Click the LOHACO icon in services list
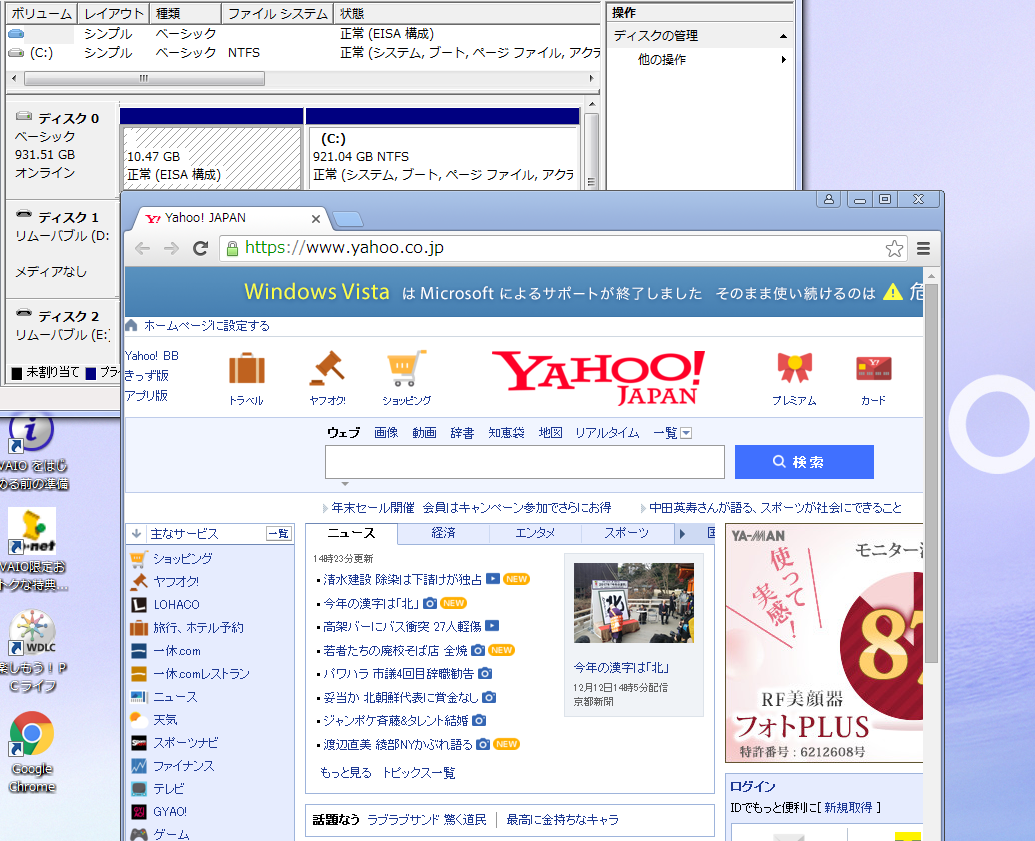Viewport: 1035px width, 841px height. (139, 605)
